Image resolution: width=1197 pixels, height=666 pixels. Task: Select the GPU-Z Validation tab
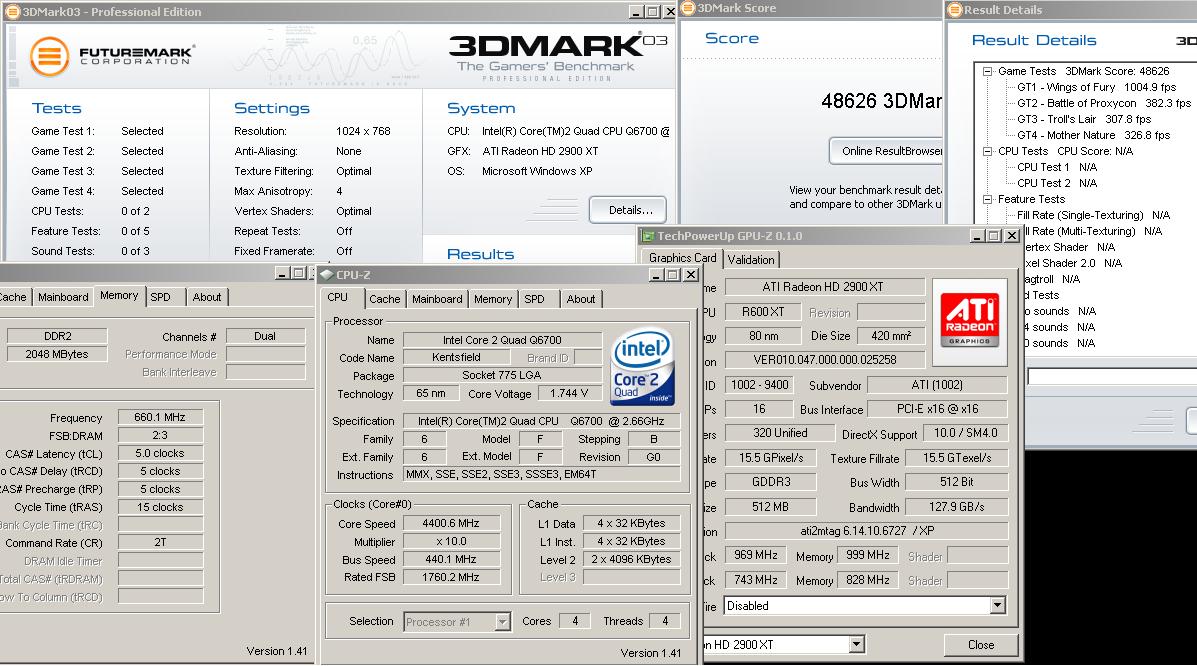pyautogui.click(x=751, y=260)
